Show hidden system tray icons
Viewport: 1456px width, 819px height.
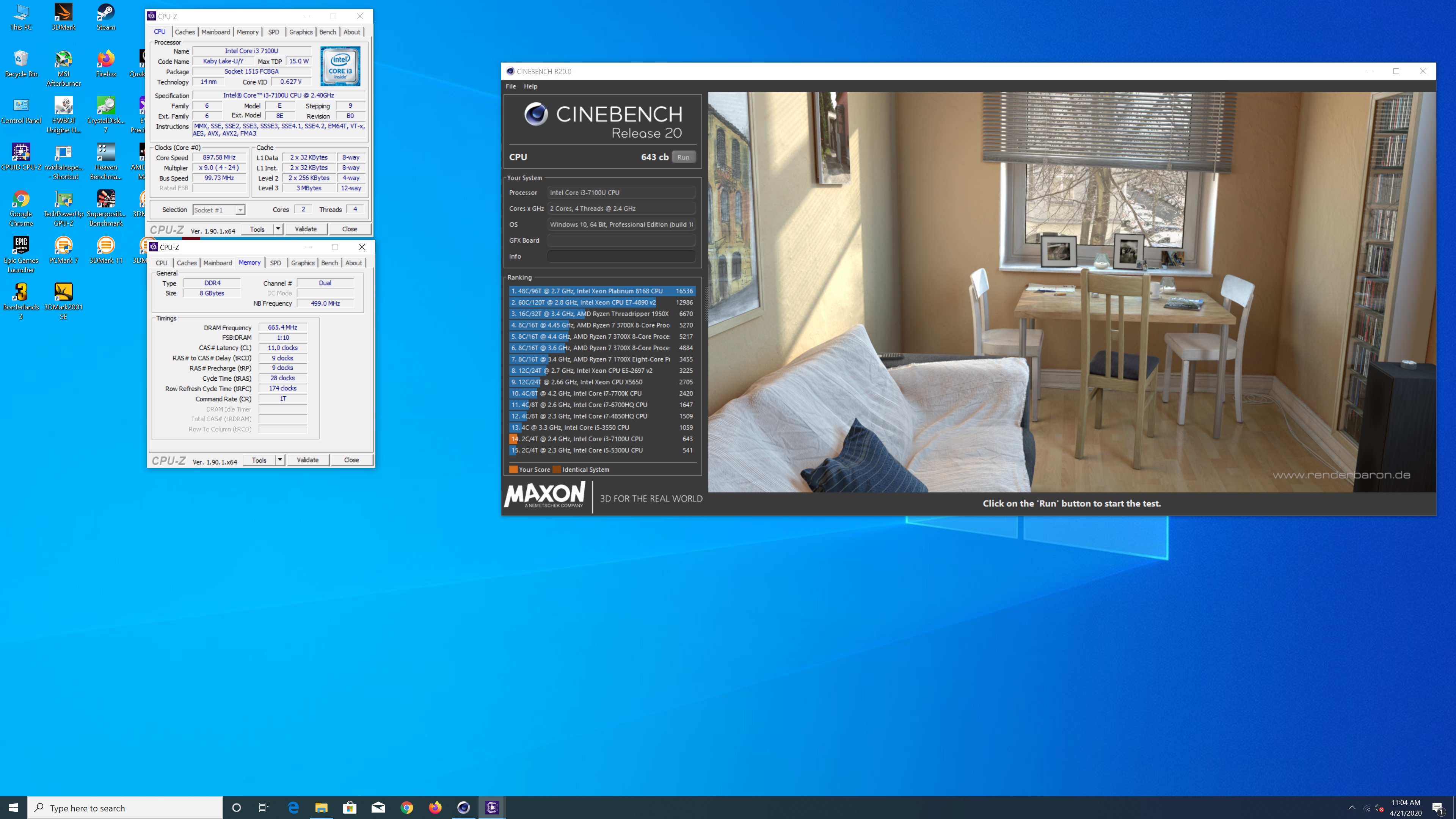tap(1352, 808)
